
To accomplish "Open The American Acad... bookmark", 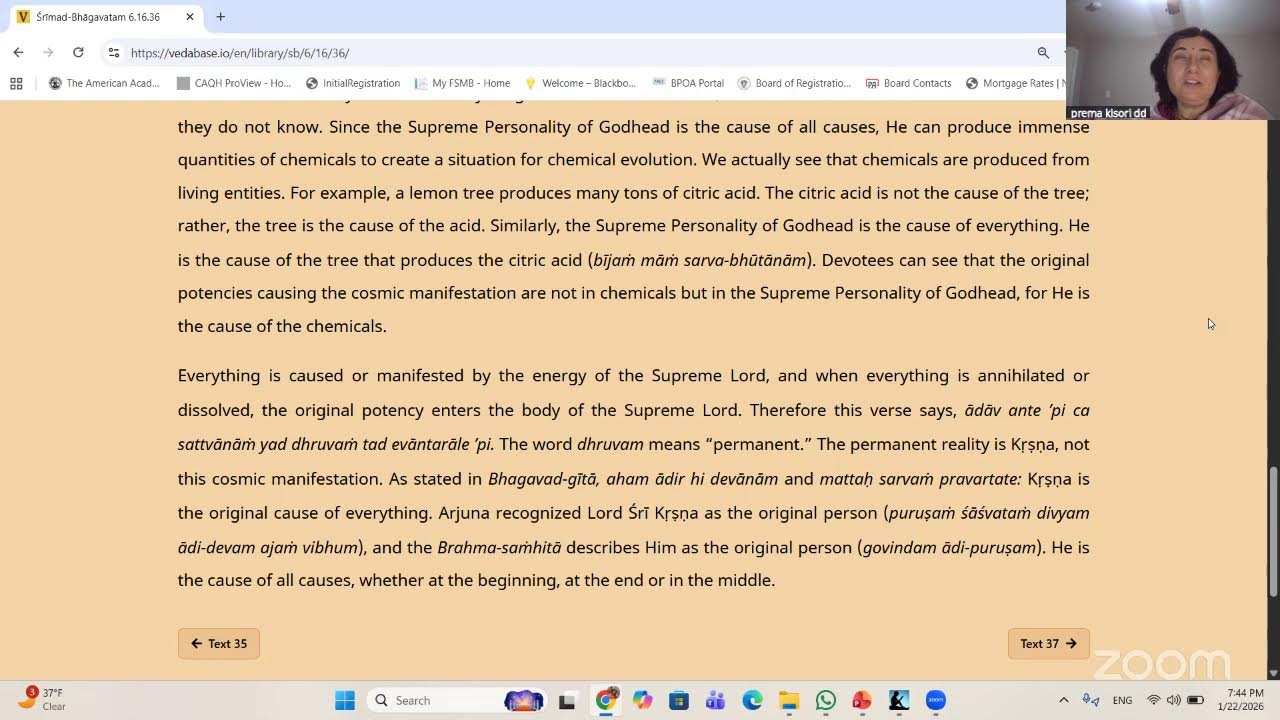I will (104, 83).
